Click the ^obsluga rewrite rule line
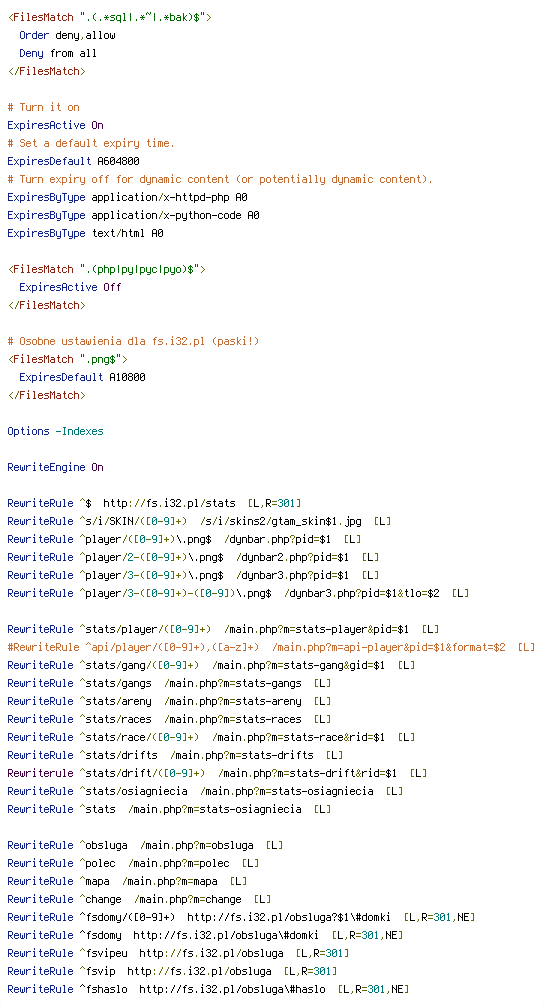Image resolution: width=544 pixels, height=1006 pixels. [x=146, y=845]
